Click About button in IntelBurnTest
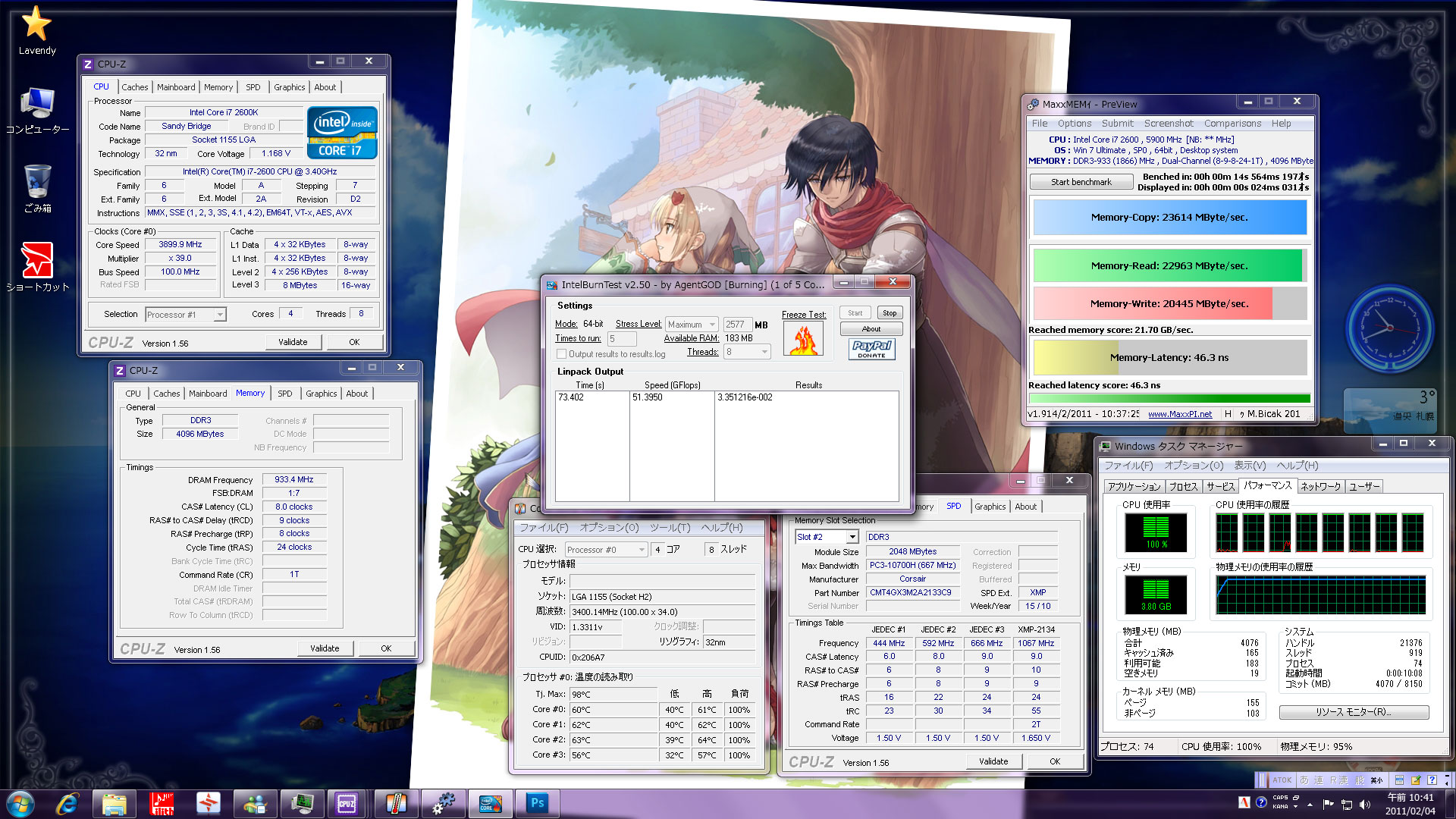1456x819 pixels. click(x=871, y=329)
